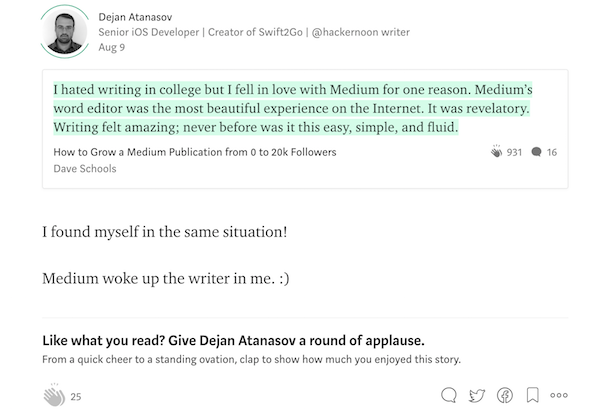Share the story on Twitter

(477, 395)
